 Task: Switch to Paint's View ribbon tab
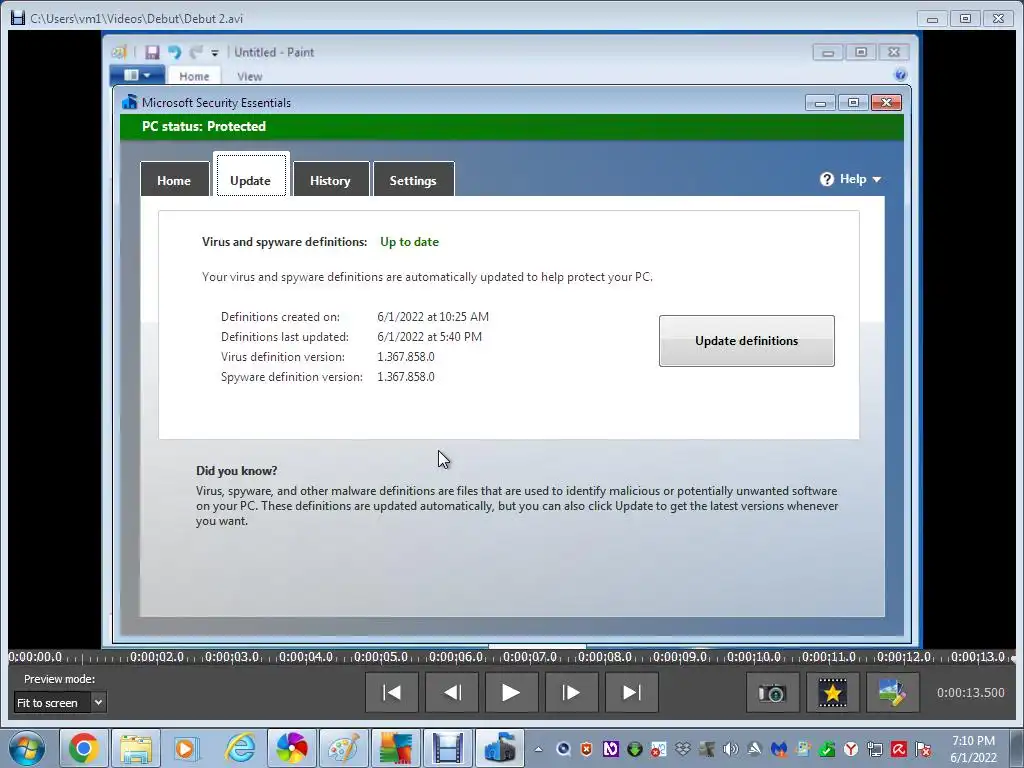[x=249, y=76]
